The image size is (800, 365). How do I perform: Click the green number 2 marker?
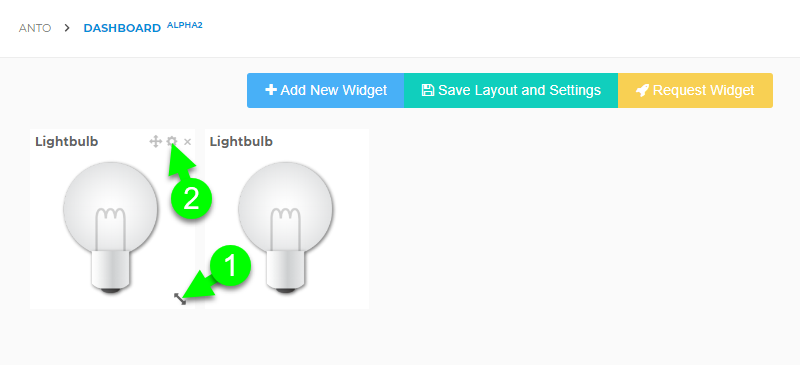(x=191, y=199)
